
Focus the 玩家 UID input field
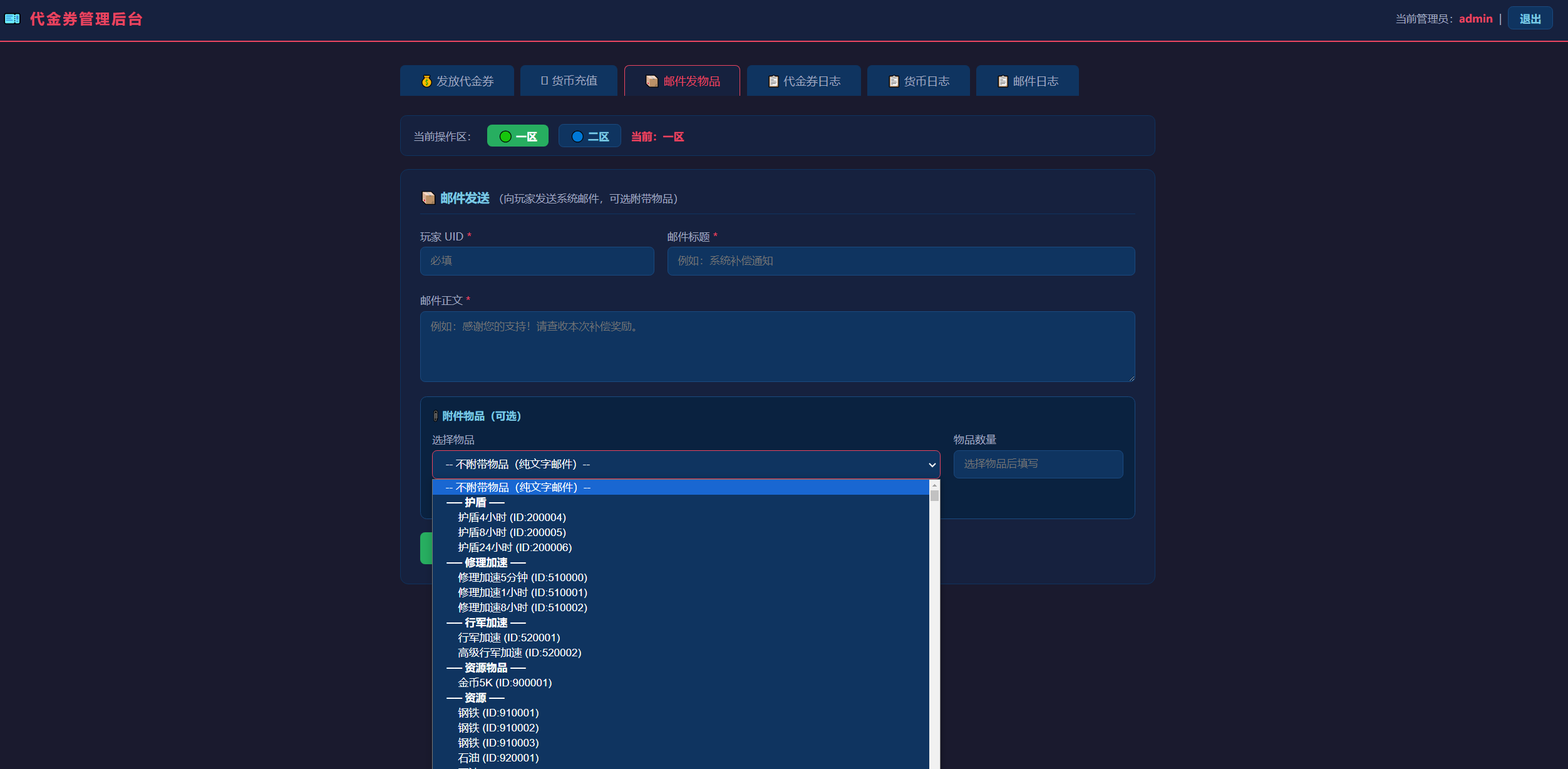pyautogui.click(x=537, y=261)
